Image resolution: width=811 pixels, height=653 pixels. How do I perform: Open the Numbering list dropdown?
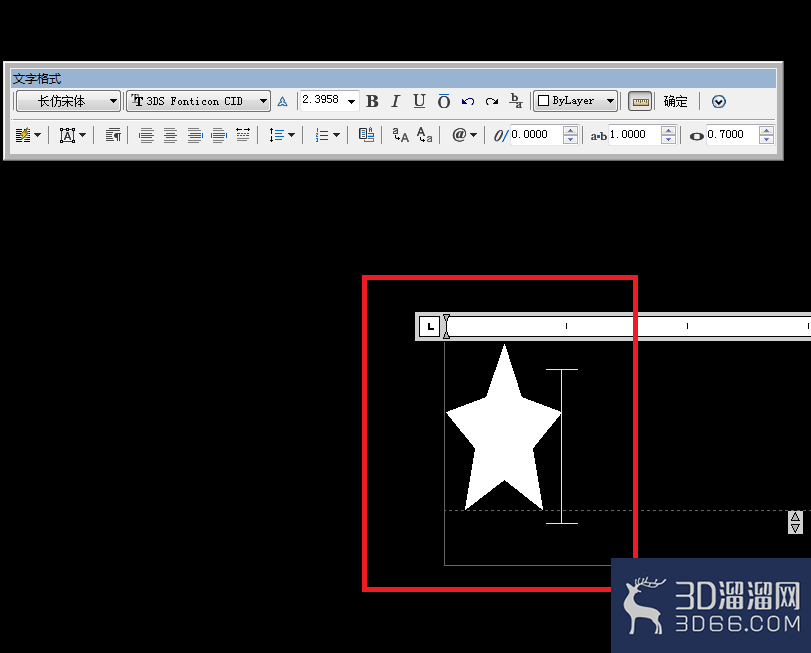327,135
